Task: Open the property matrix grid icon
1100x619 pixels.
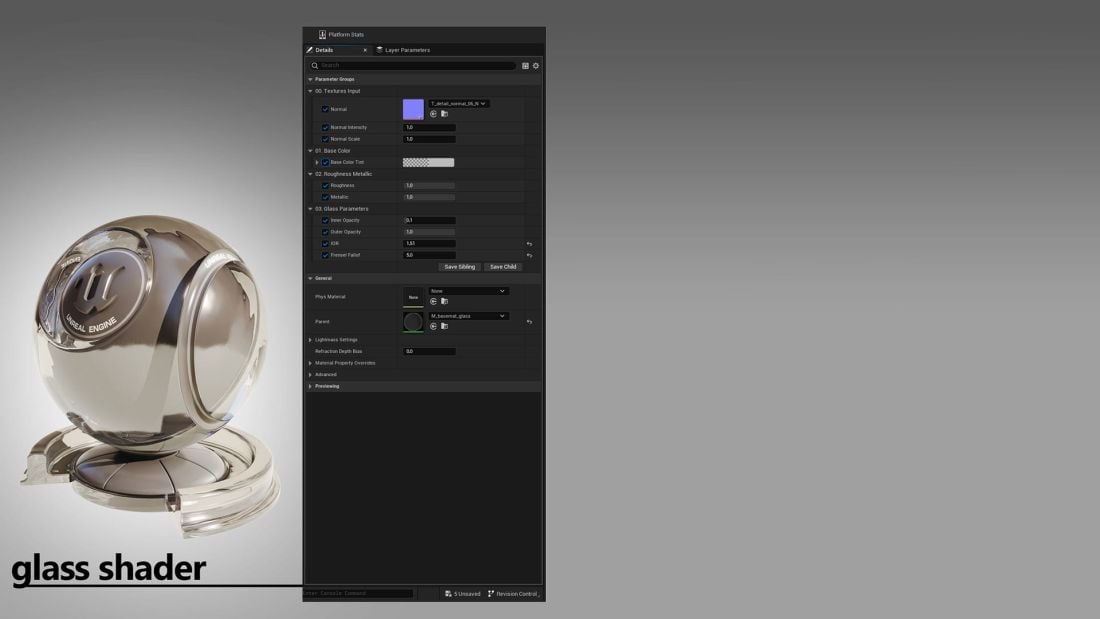Action: coord(525,66)
